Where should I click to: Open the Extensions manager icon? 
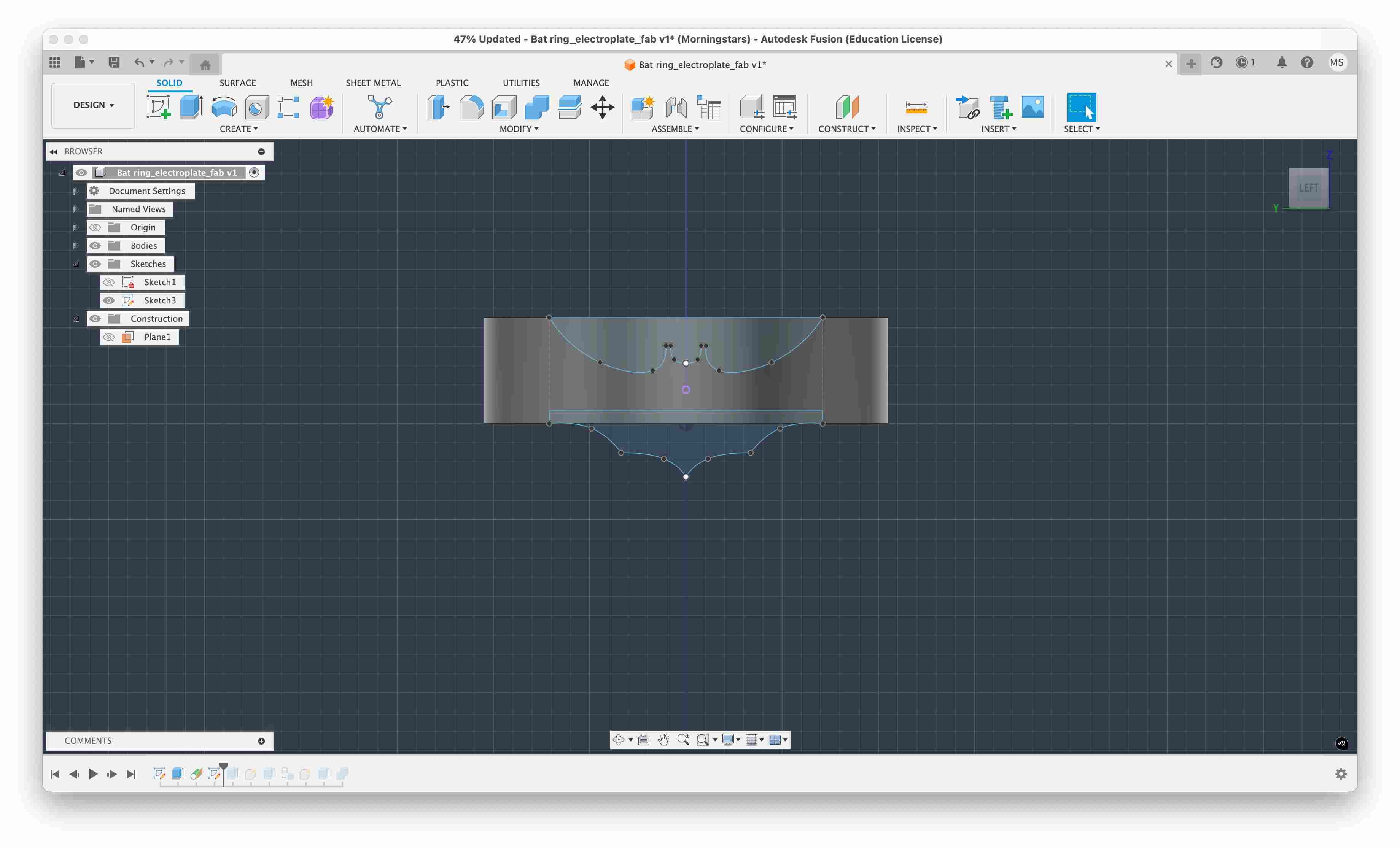(x=1216, y=62)
